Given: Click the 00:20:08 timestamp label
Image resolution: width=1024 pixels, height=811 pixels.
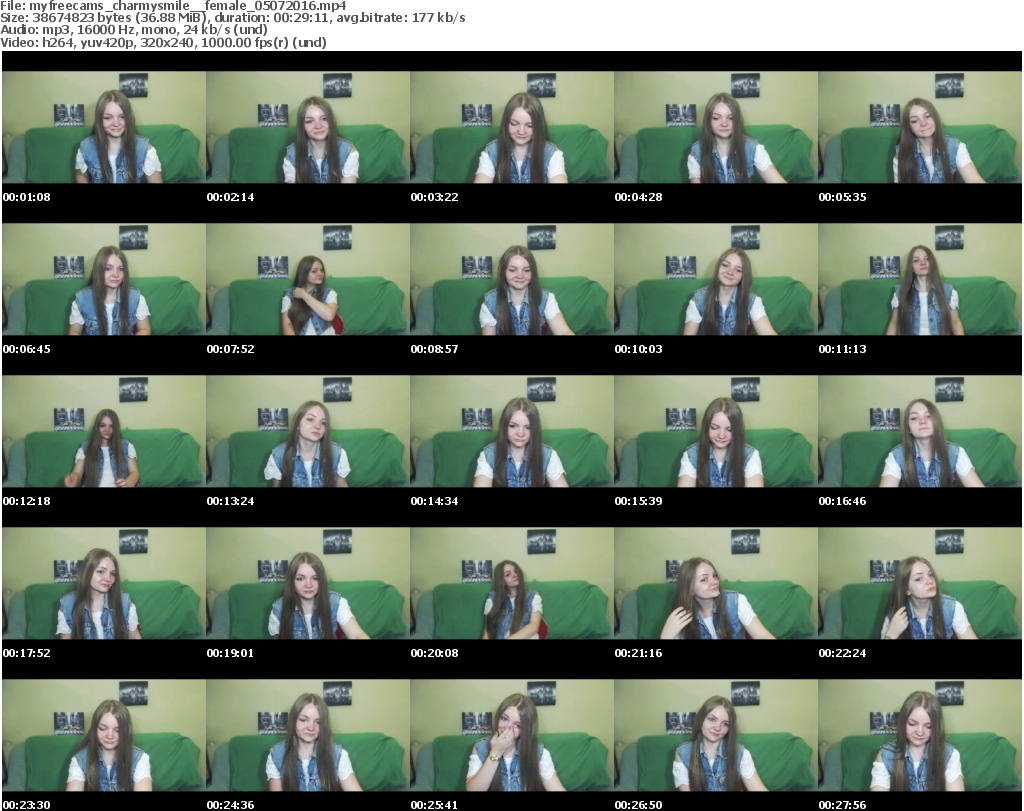Looking at the screenshot, I should pyautogui.click(x=434, y=653).
